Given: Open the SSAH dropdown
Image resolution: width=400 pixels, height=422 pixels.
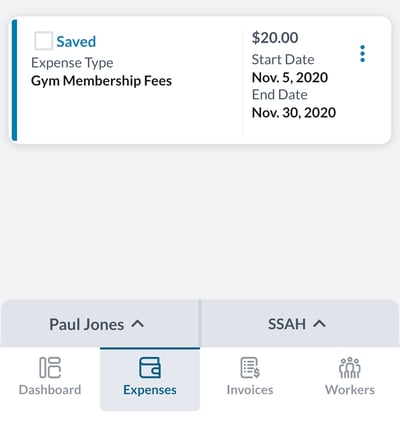Looking at the screenshot, I should pos(300,324).
